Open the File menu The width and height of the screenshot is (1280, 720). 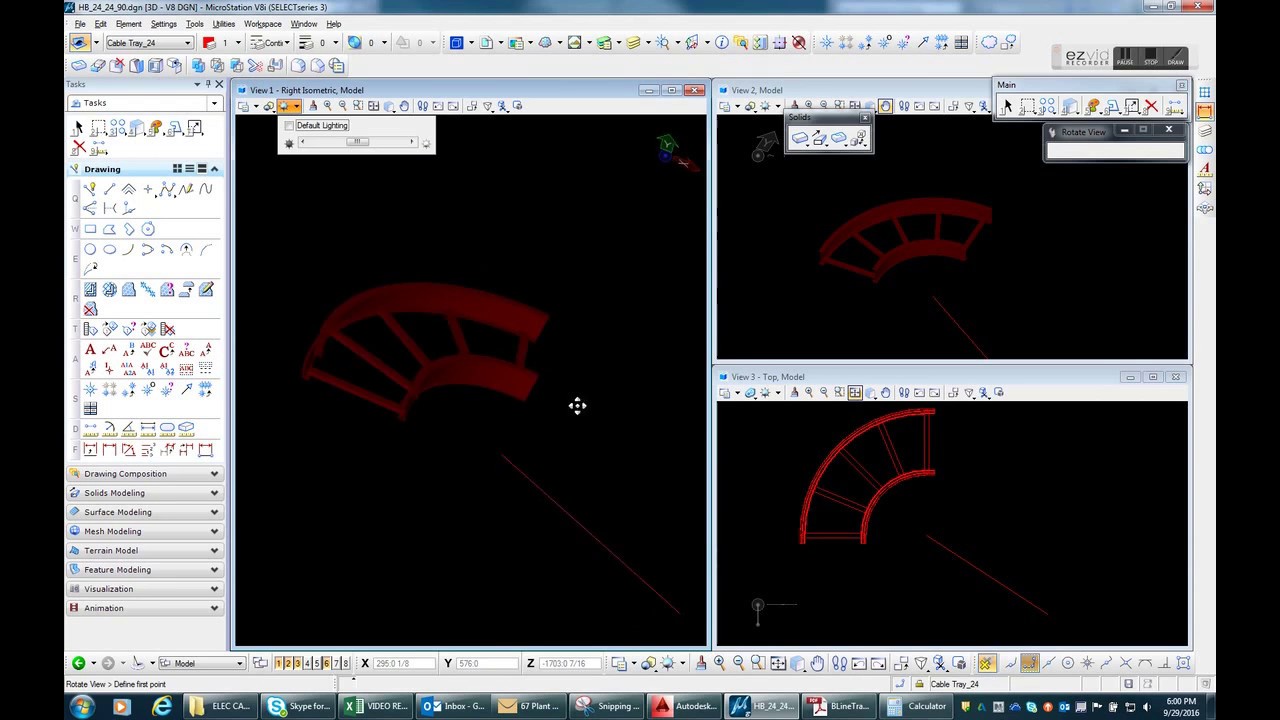[80, 24]
